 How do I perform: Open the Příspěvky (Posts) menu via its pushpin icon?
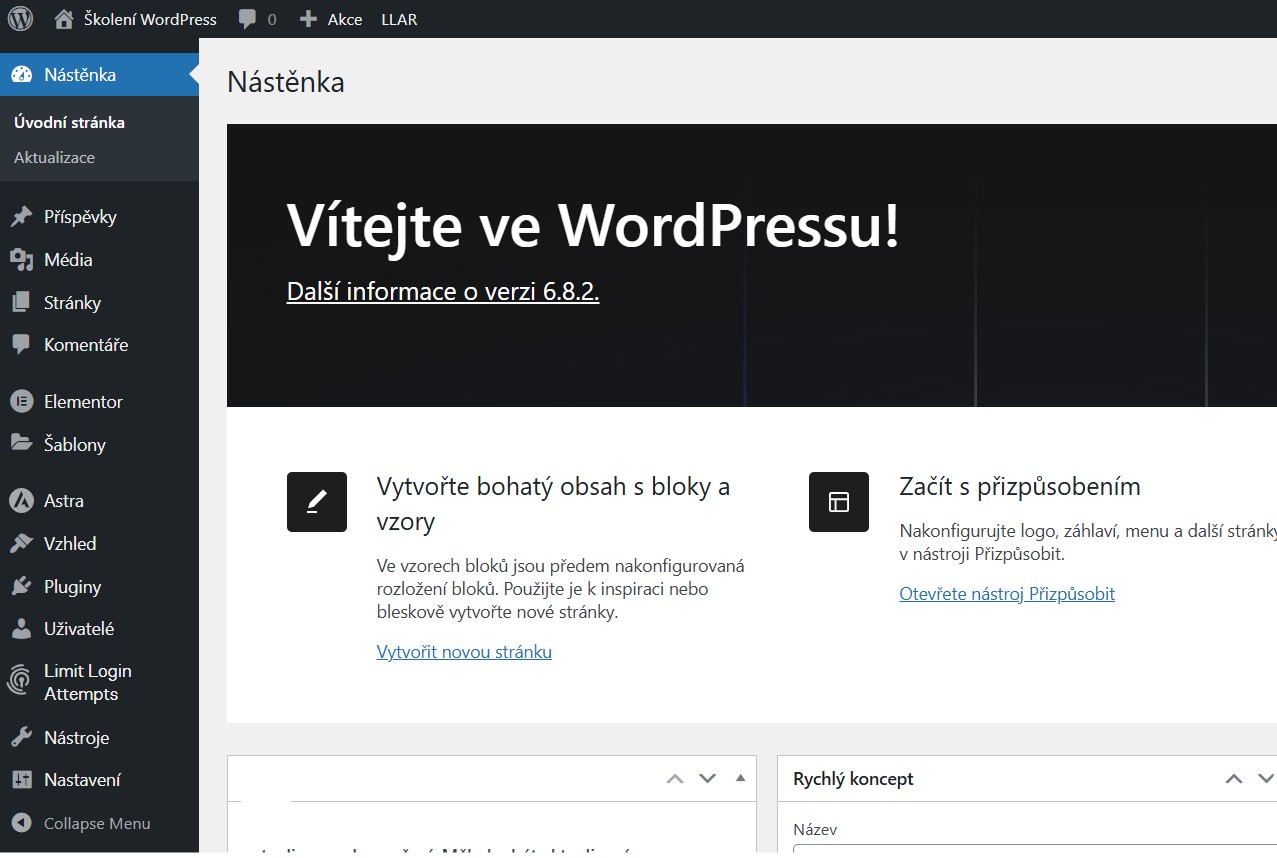[x=20, y=216]
